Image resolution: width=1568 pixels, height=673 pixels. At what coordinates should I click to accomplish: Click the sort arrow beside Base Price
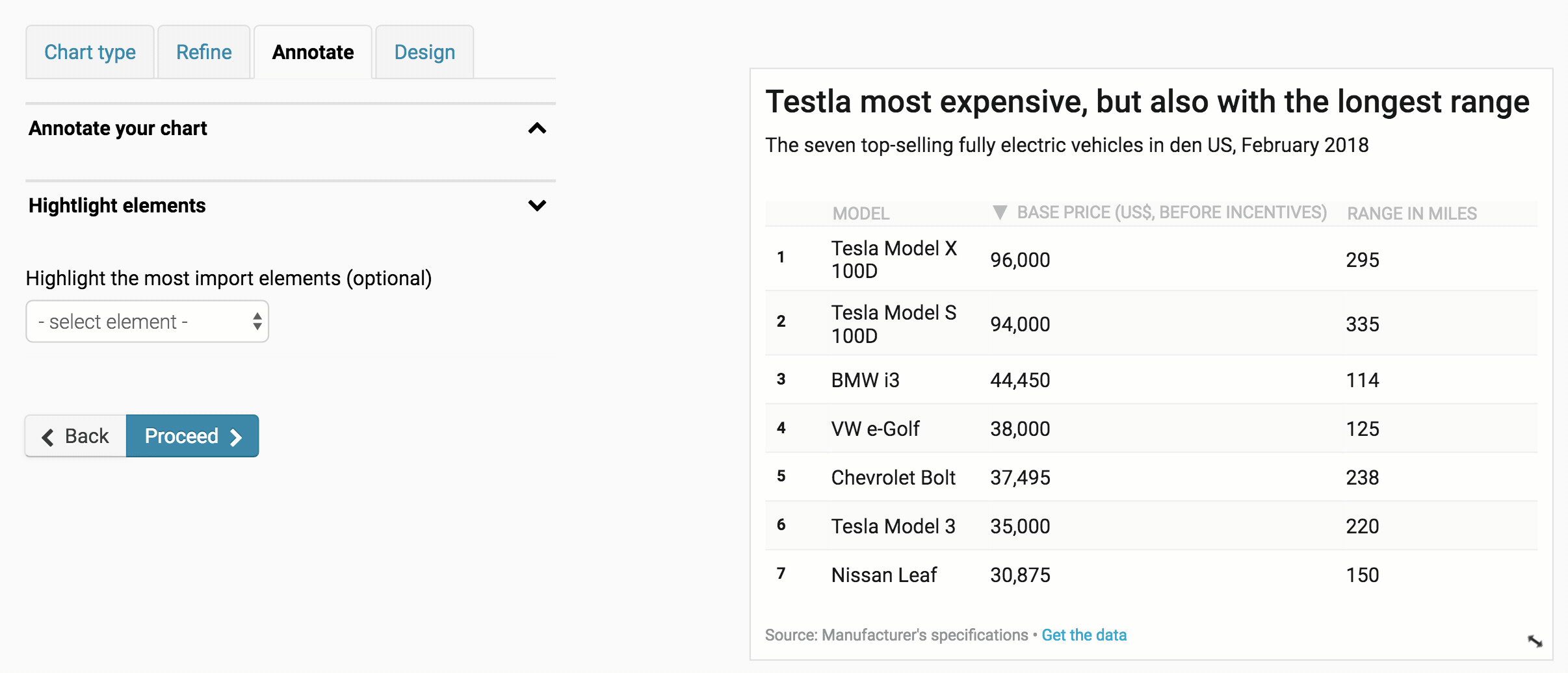click(x=1000, y=212)
